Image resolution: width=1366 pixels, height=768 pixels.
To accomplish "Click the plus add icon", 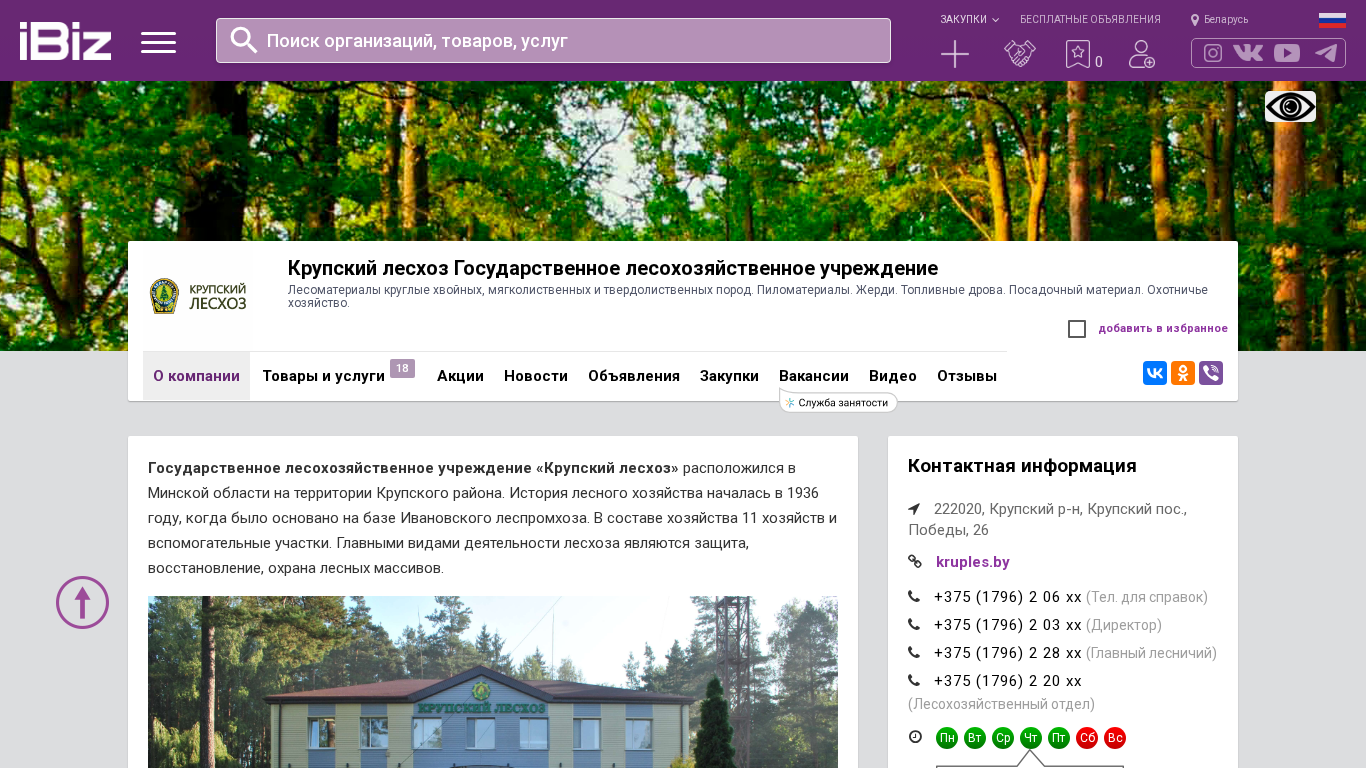I will click(955, 54).
